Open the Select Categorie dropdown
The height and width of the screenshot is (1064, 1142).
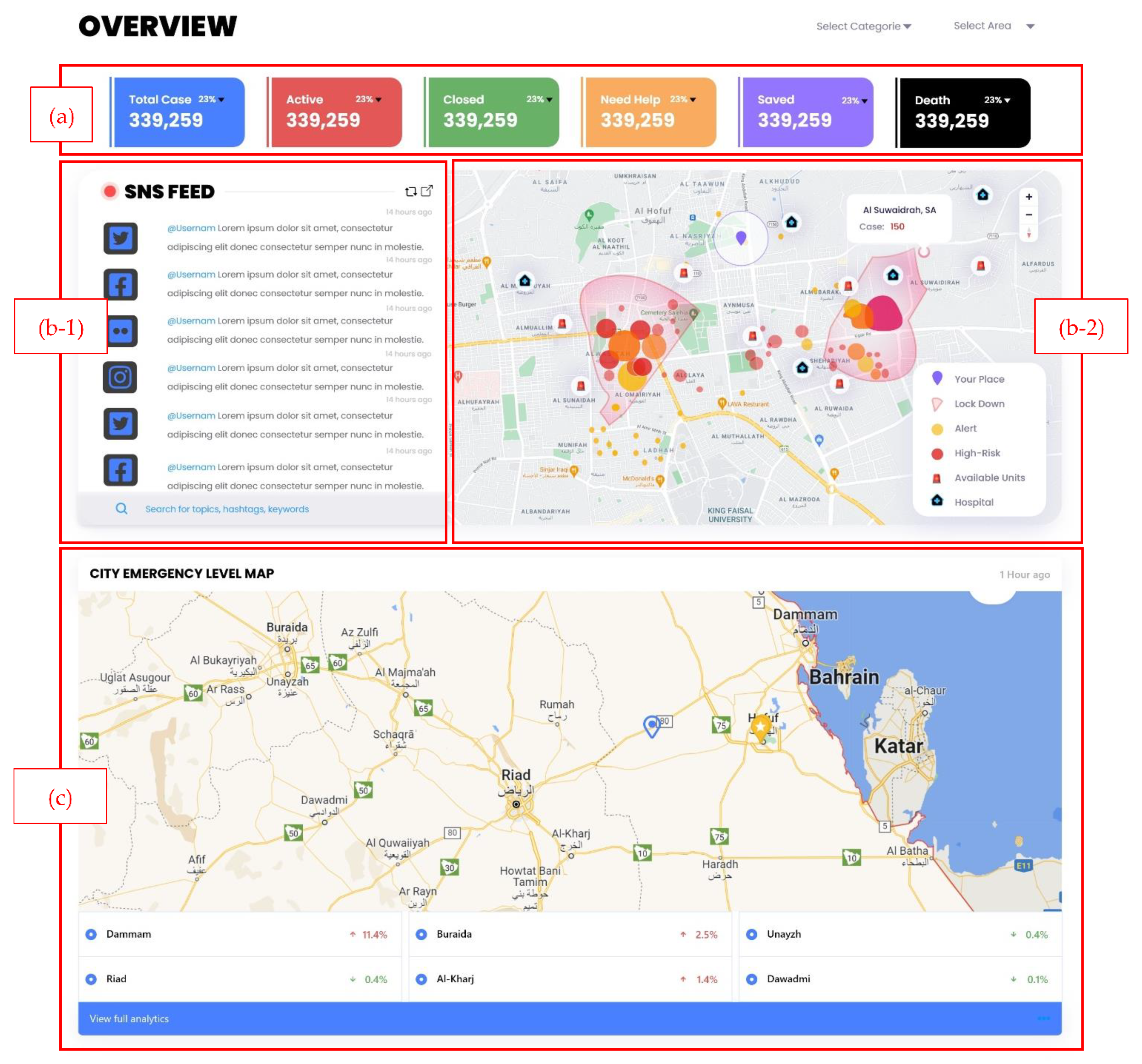[863, 26]
